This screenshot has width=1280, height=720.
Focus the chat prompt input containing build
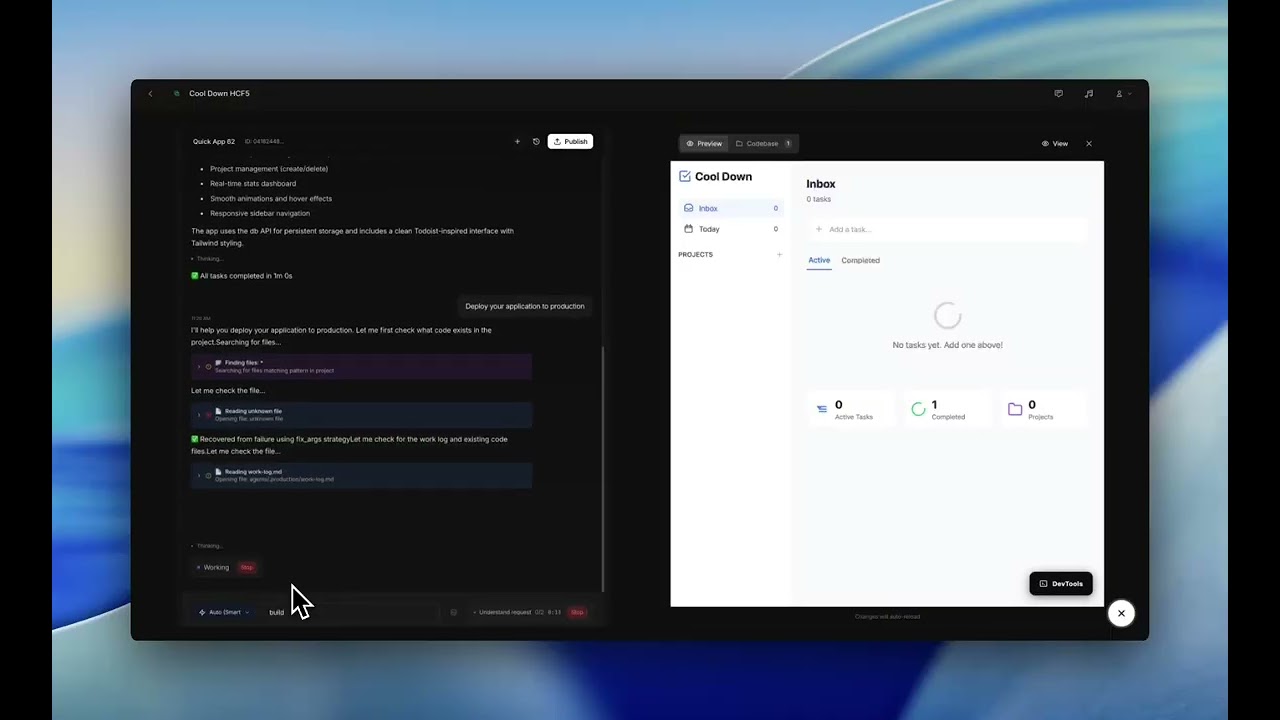(350, 612)
